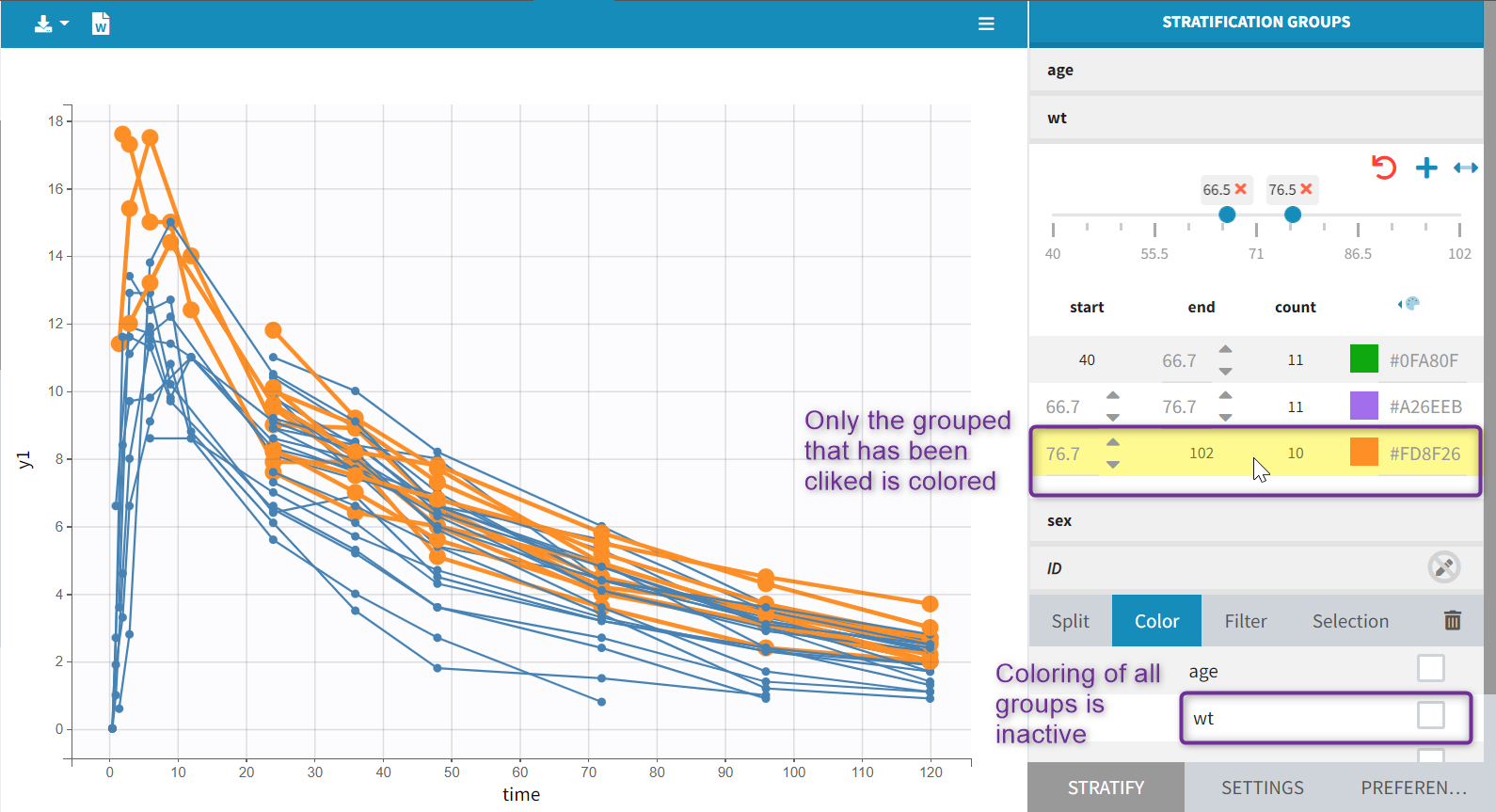Open the SETTINGS tab
1496x812 pixels.
tap(1262, 788)
